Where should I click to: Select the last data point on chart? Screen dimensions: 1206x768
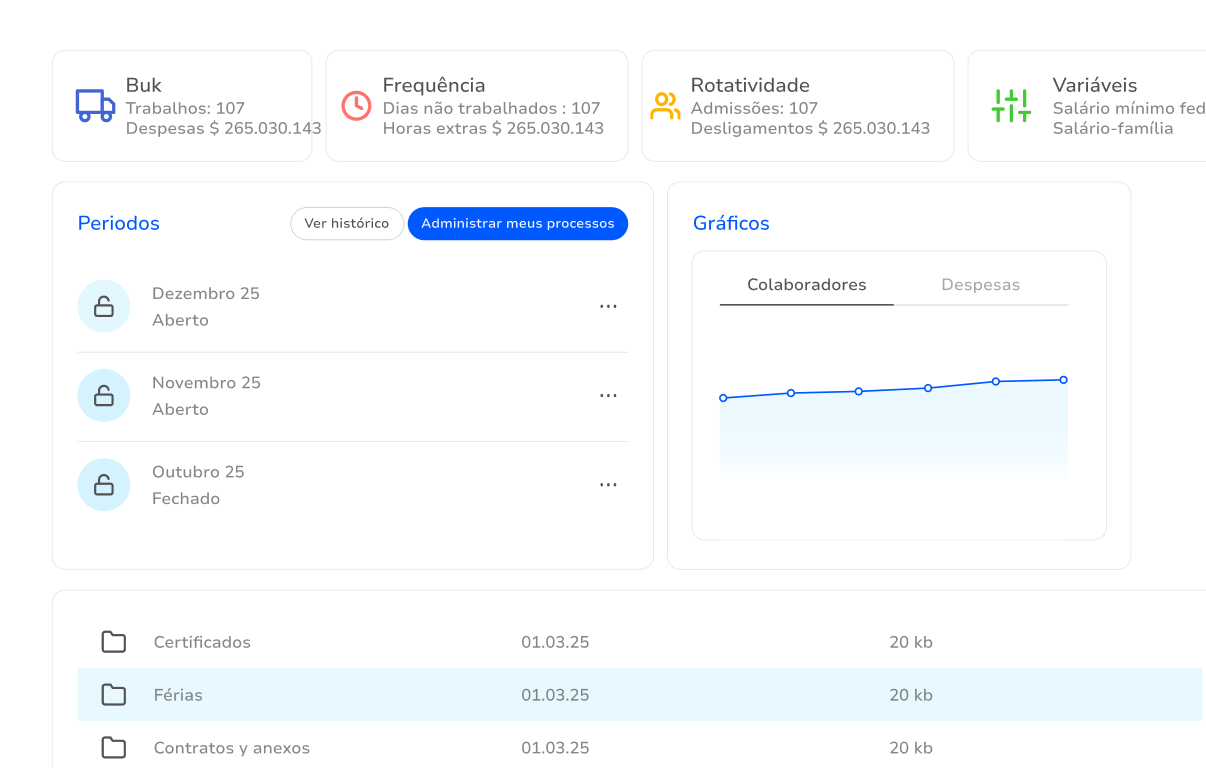(1063, 380)
